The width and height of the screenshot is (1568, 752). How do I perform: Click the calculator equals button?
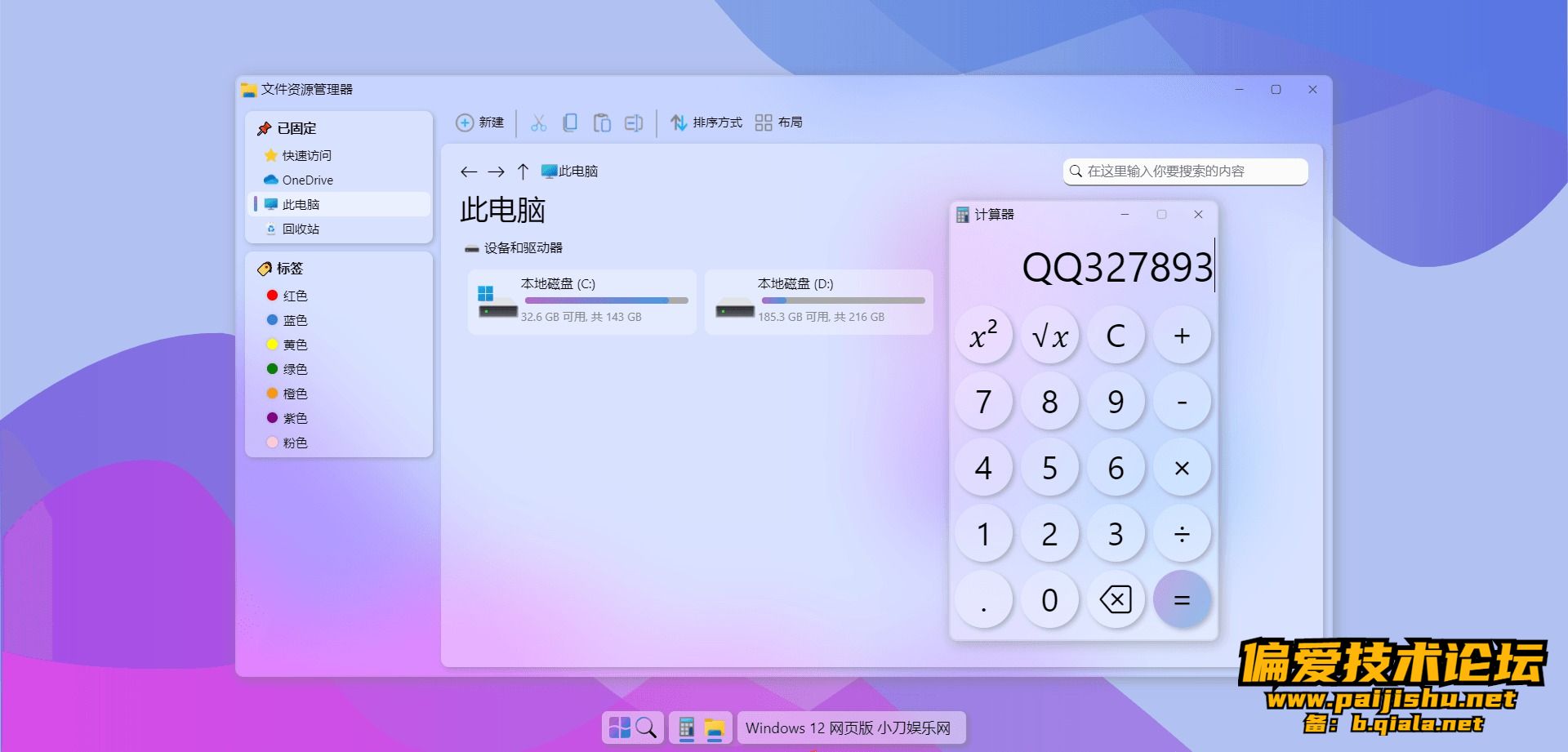(x=1182, y=600)
